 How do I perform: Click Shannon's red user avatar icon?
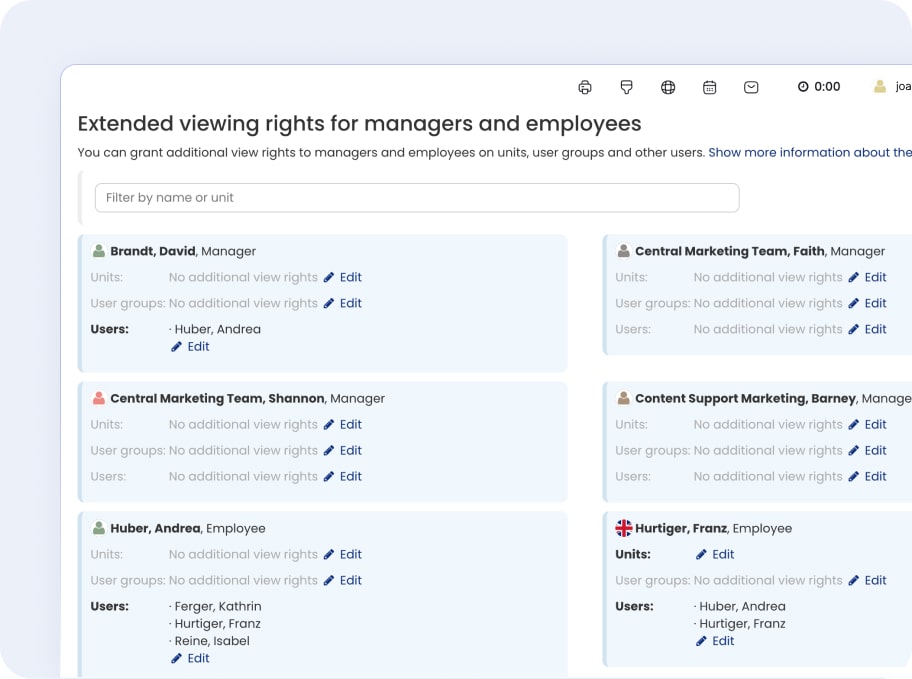[x=99, y=398]
